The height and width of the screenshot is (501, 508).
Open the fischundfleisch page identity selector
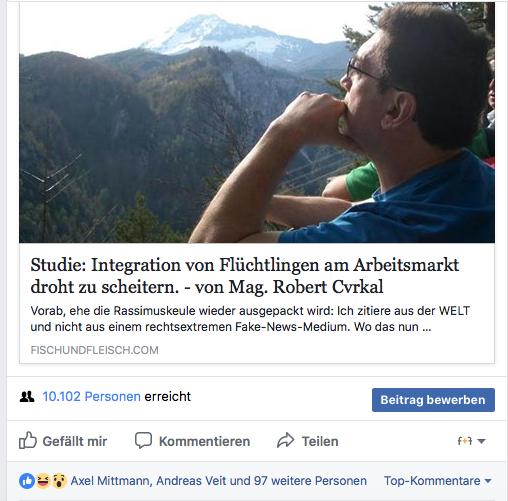(x=471, y=441)
